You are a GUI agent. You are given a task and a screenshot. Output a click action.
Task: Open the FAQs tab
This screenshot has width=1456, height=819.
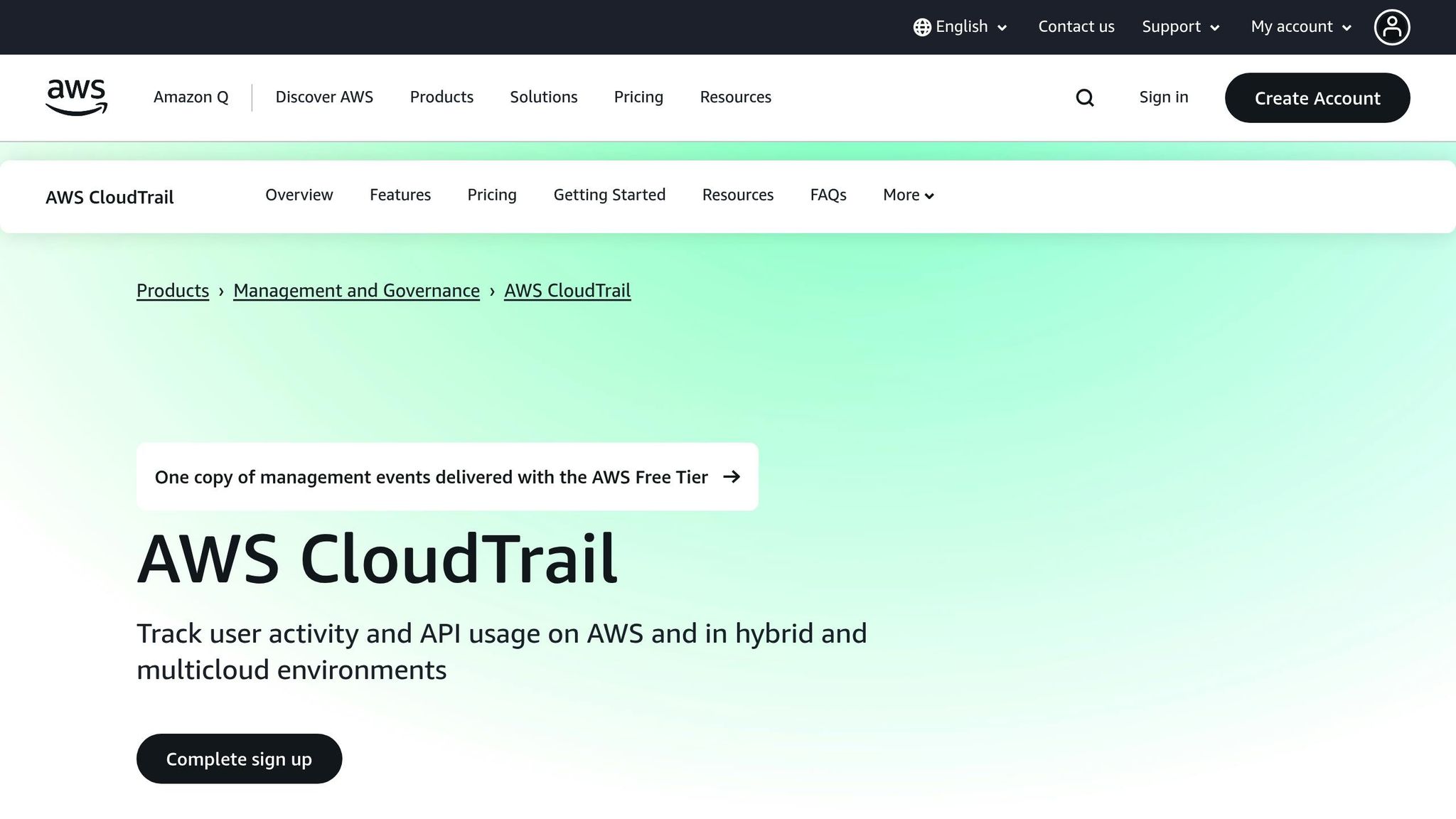pos(828,195)
